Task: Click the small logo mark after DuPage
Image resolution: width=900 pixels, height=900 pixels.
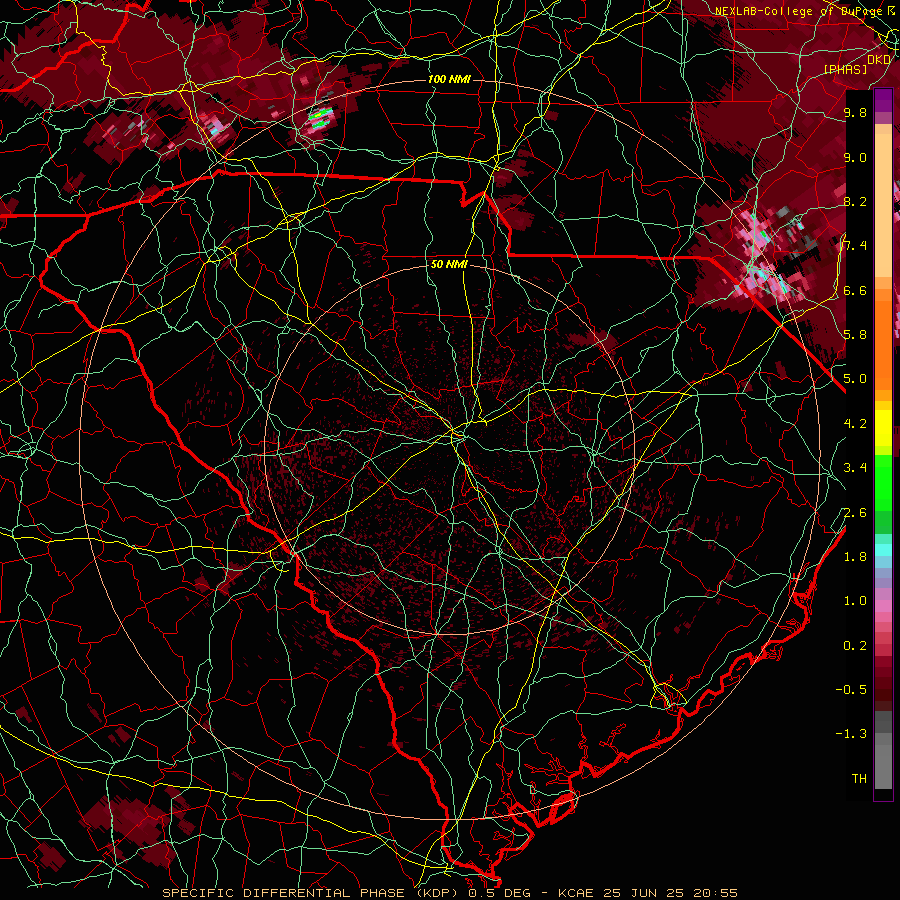Action: [x=891, y=10]
